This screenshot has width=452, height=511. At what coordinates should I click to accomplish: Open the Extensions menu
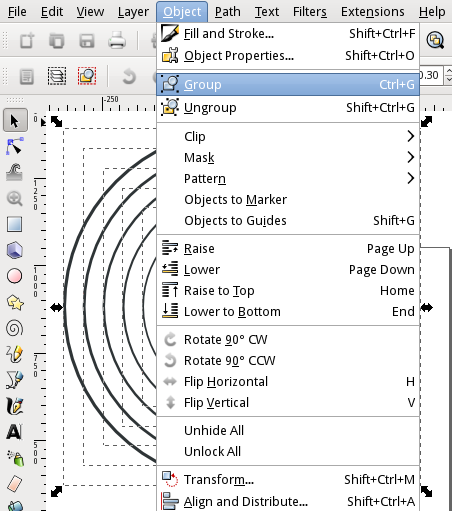click(372, 12)
